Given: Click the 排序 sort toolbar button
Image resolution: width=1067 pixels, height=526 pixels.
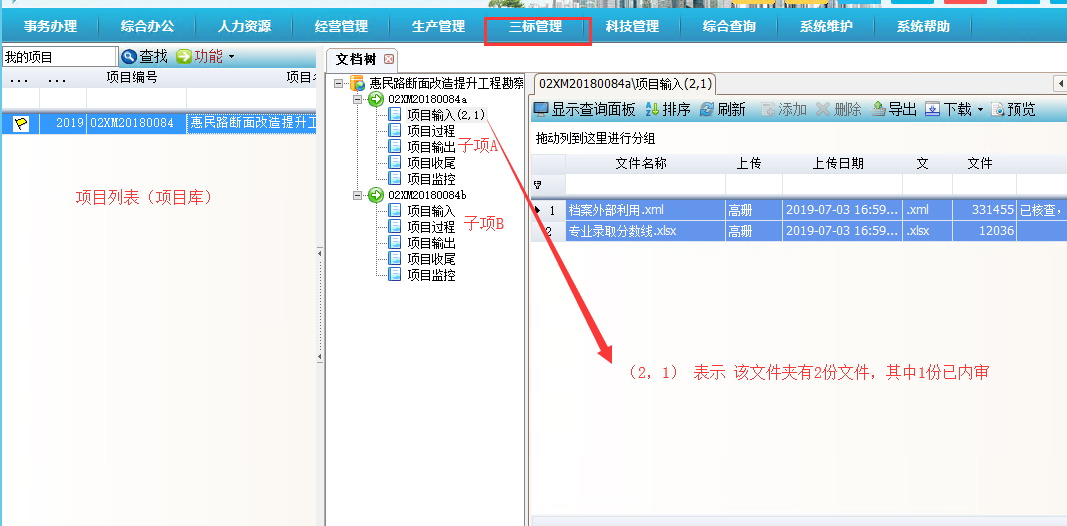Looking at the screenshot, I should pyautogui.click(x=668, y=110).
